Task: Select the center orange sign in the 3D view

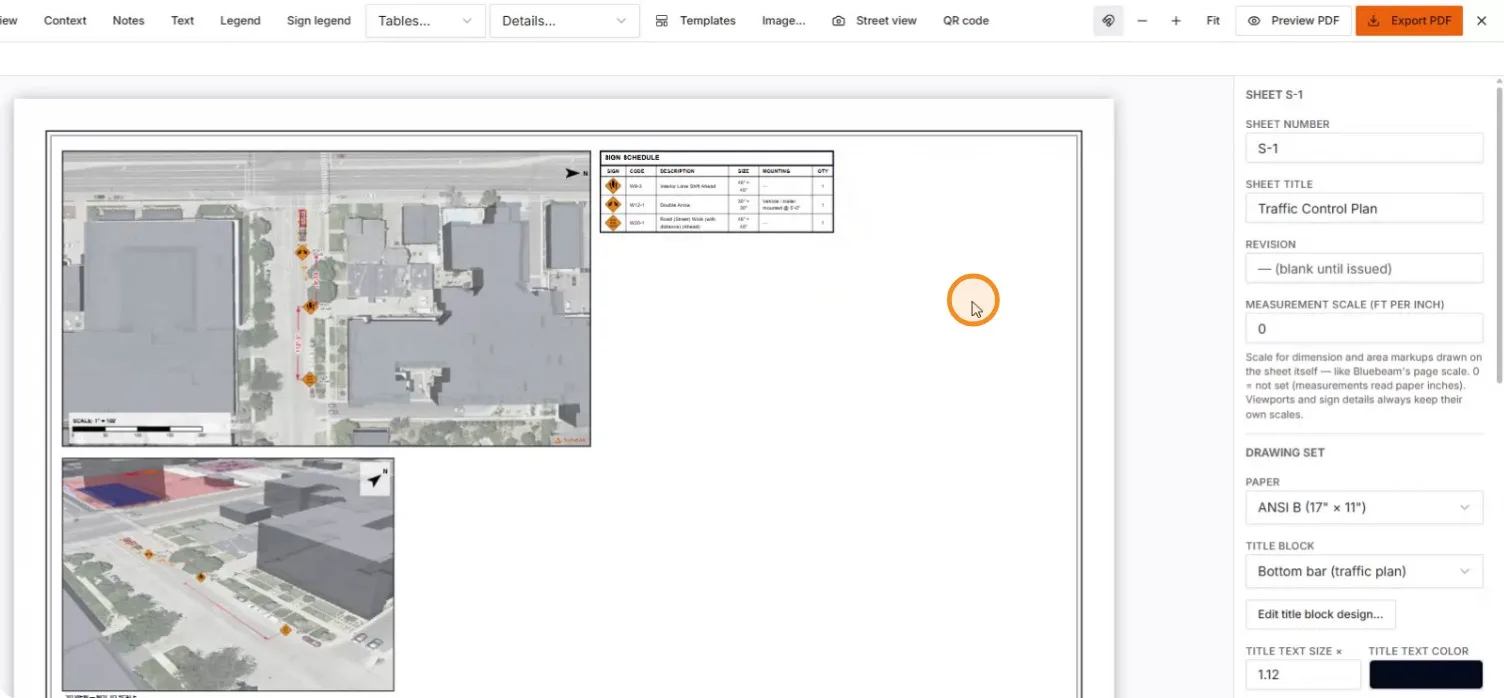Action: (x=201, y=577)
